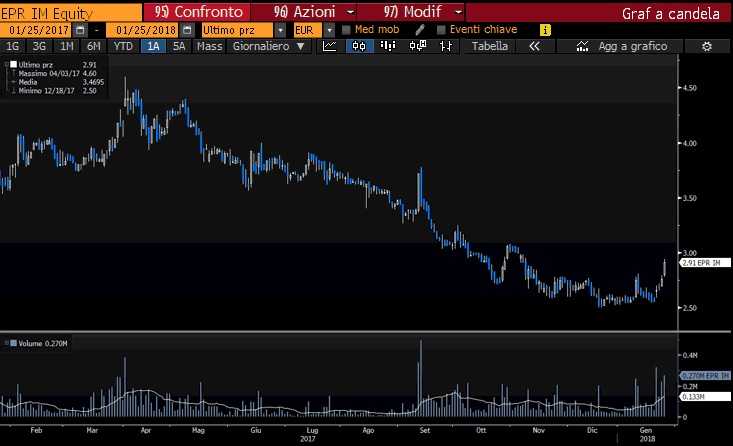Select the candlestick chart style icon

(x=359, y=46)
